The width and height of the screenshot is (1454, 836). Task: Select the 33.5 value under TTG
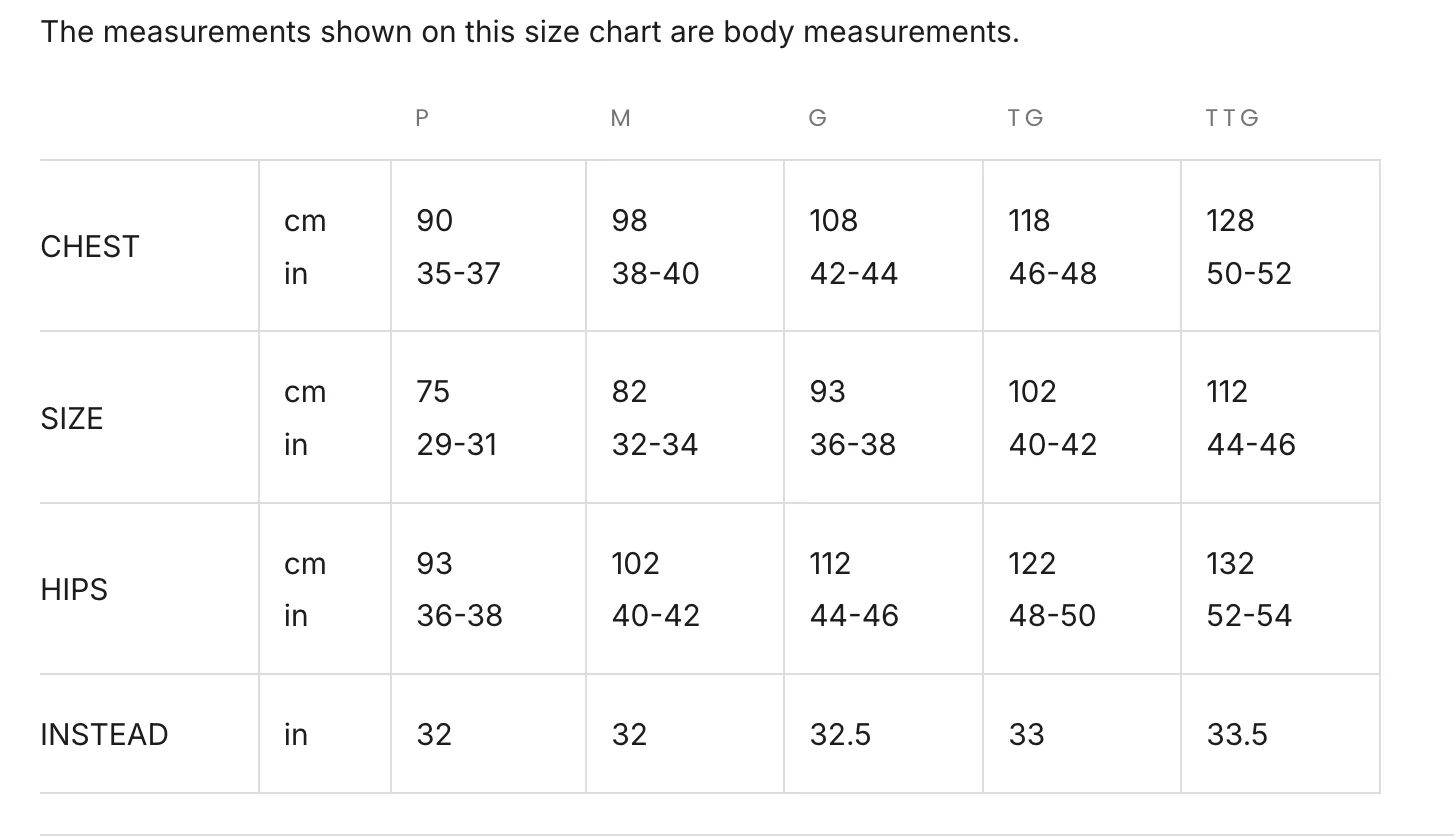coord(1237,735)
